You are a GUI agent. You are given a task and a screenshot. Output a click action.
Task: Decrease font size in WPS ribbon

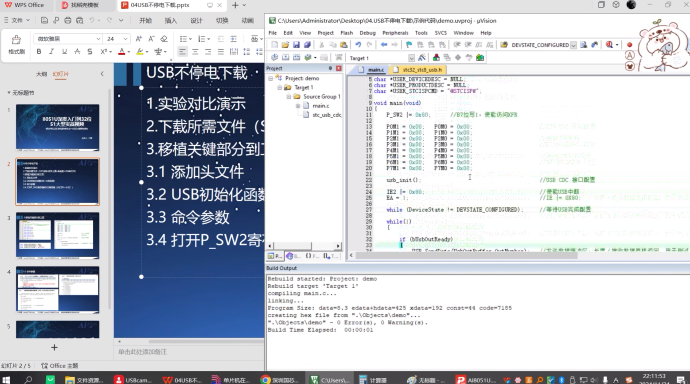coord(151,39)
